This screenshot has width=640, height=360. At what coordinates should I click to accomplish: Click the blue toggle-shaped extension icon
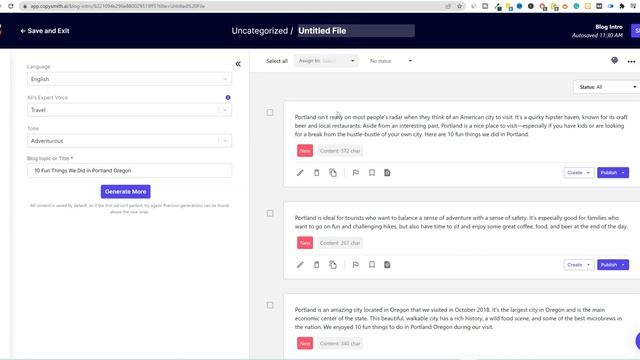pos(611,6)
